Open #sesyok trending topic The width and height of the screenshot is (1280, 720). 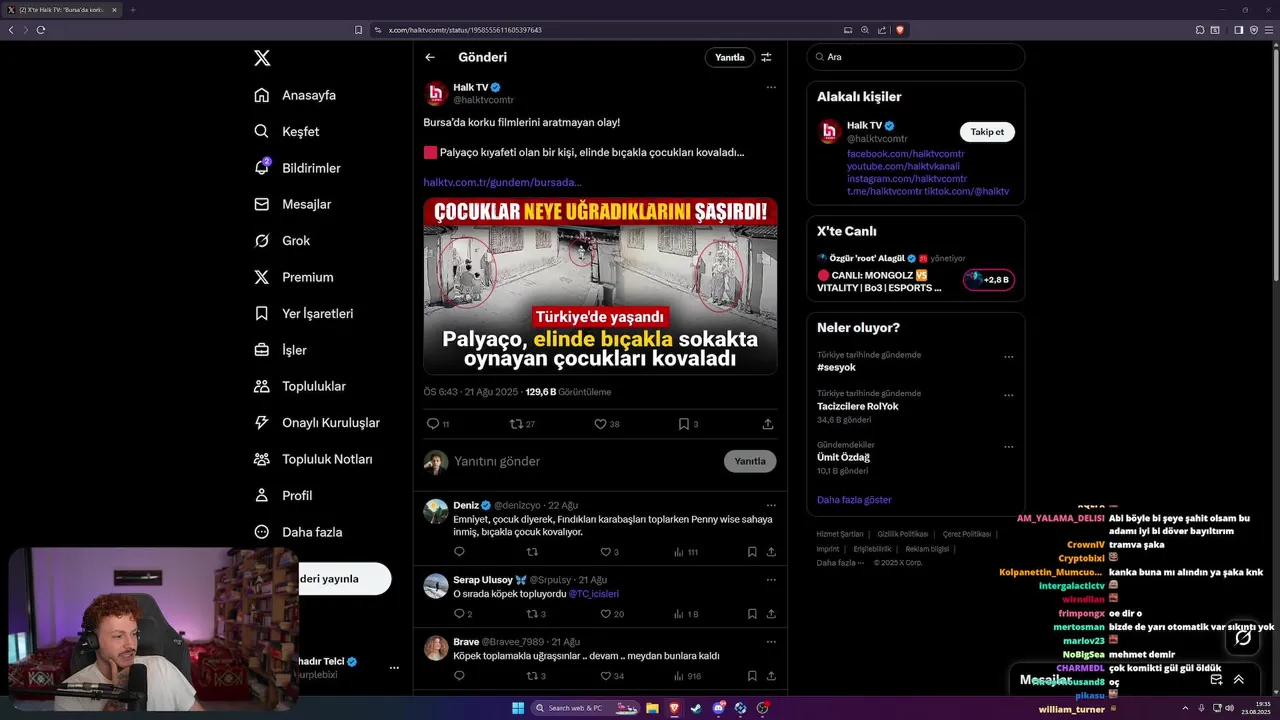(836, 367)
